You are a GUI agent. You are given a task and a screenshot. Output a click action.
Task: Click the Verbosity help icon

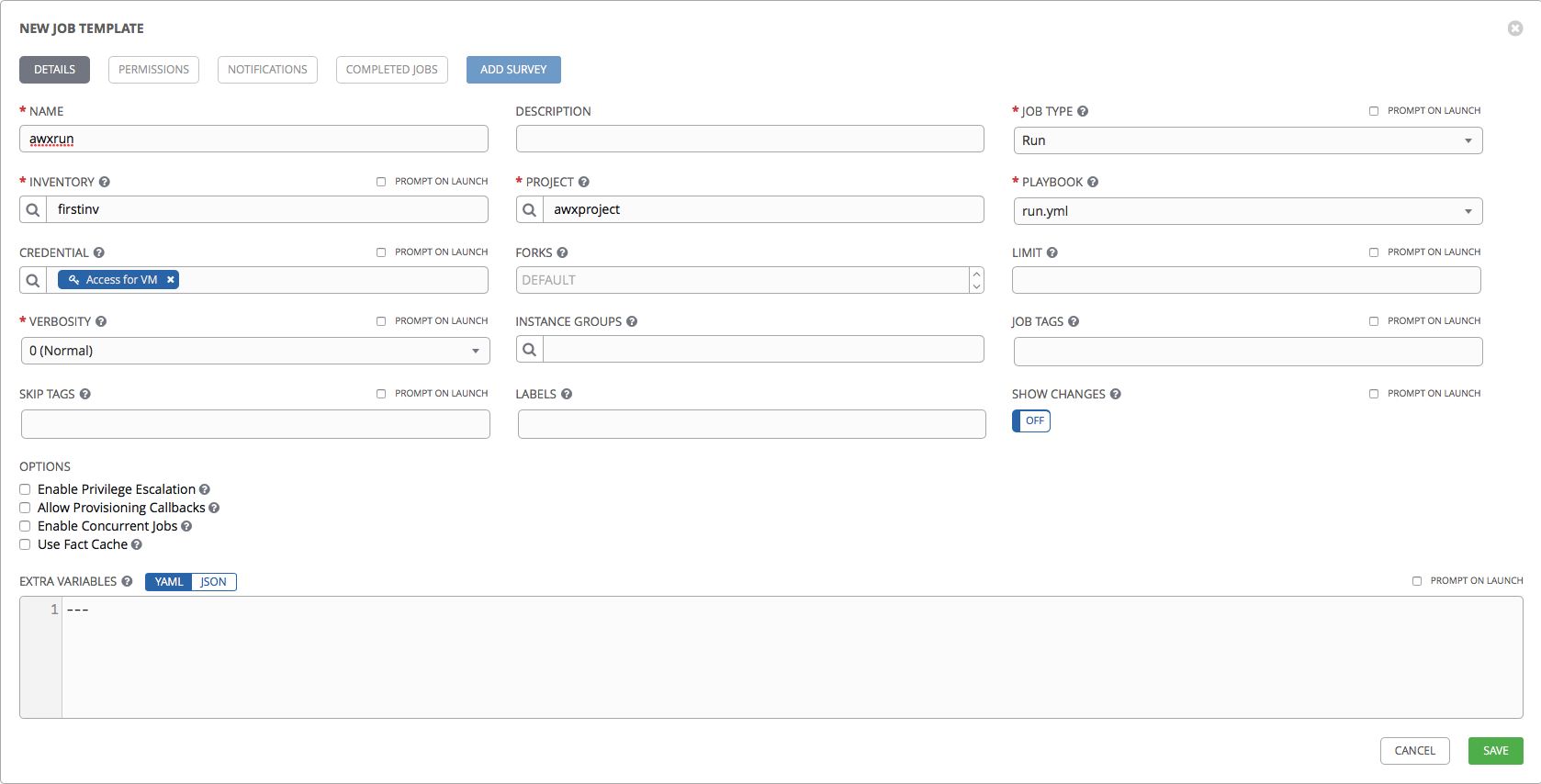(101, 321)
